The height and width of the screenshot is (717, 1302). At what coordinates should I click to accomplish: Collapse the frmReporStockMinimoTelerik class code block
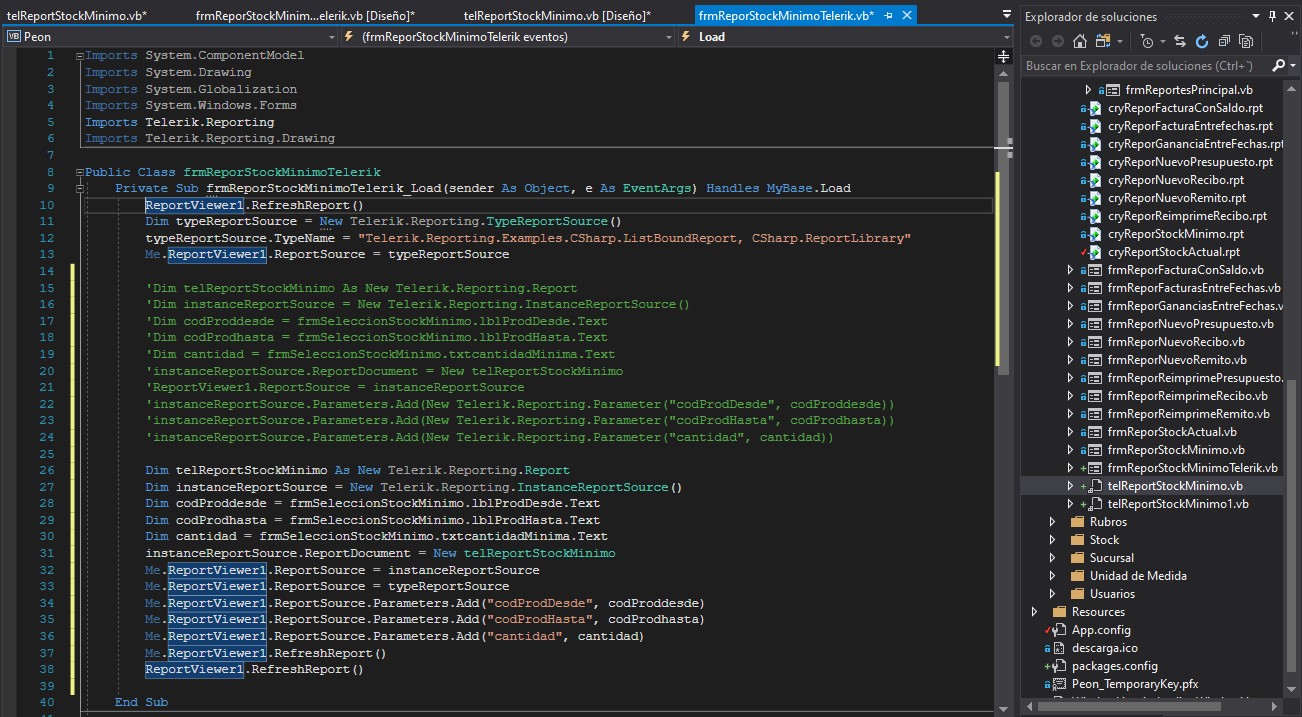(x=79, y=172)
